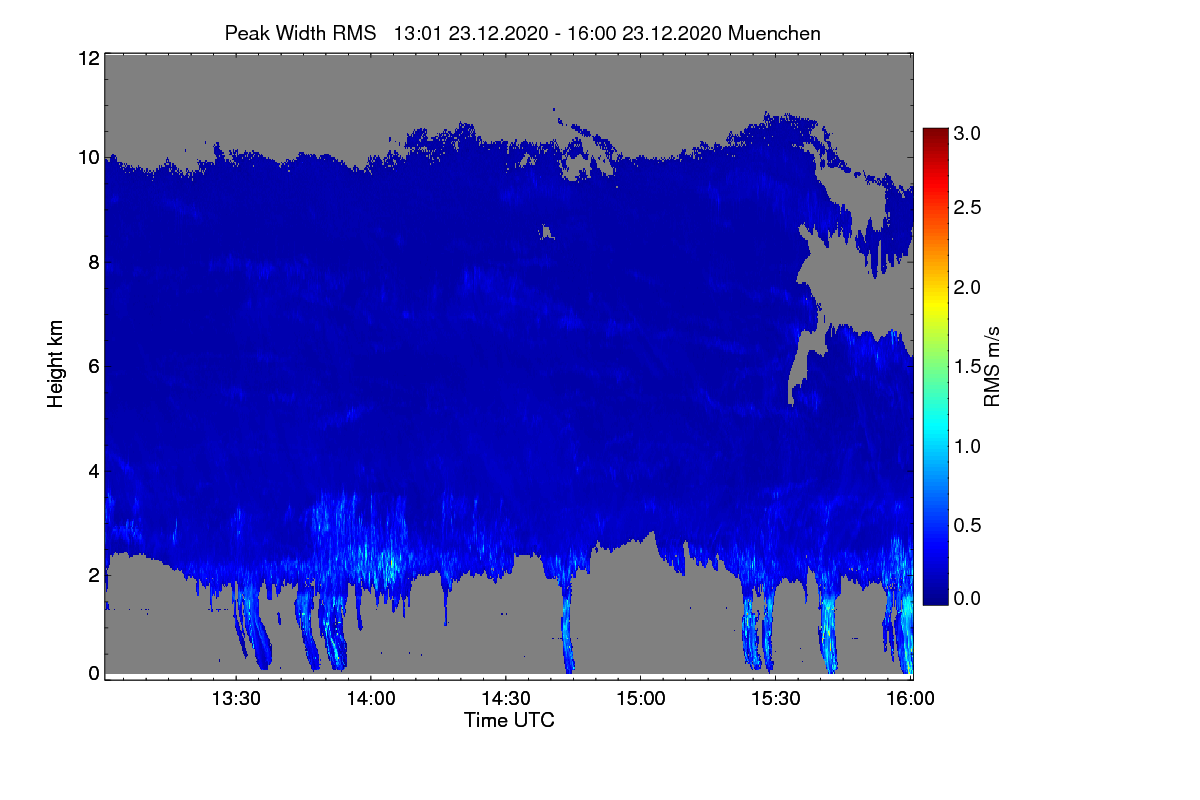The height and width of the screenshot is (800, 1200).
Task: Click the height axis label 10
Action: (x=87, y=158)
